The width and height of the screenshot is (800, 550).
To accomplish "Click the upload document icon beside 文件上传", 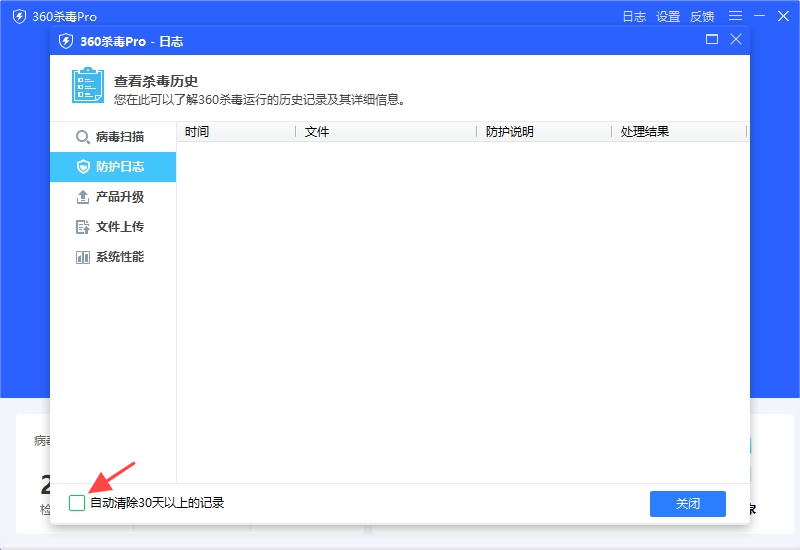I will [83, 227].
